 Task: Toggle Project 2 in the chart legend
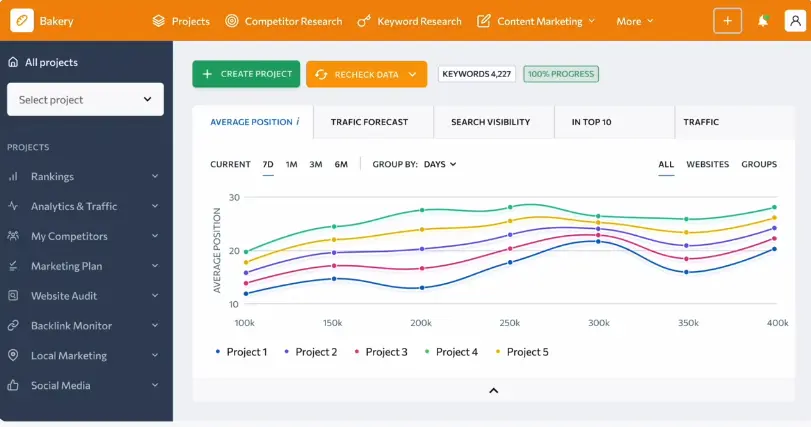310,352
